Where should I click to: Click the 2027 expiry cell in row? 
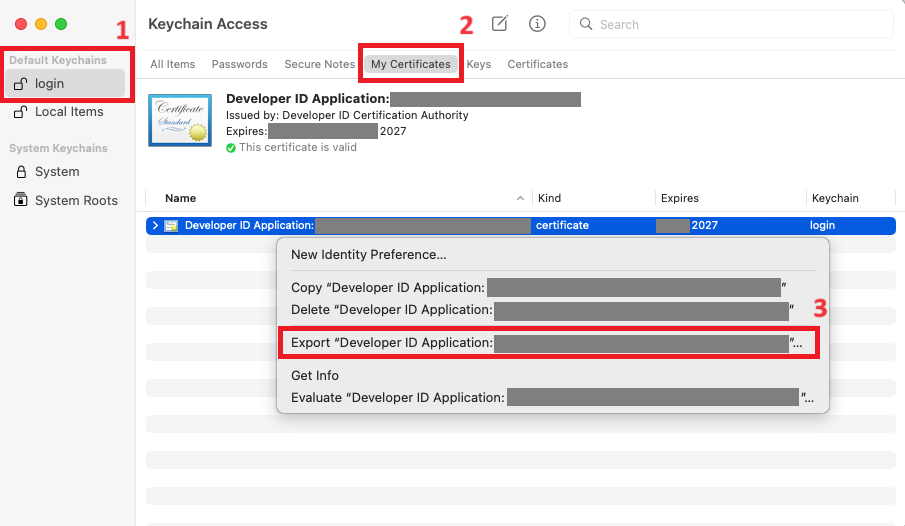tap(705, 226)
